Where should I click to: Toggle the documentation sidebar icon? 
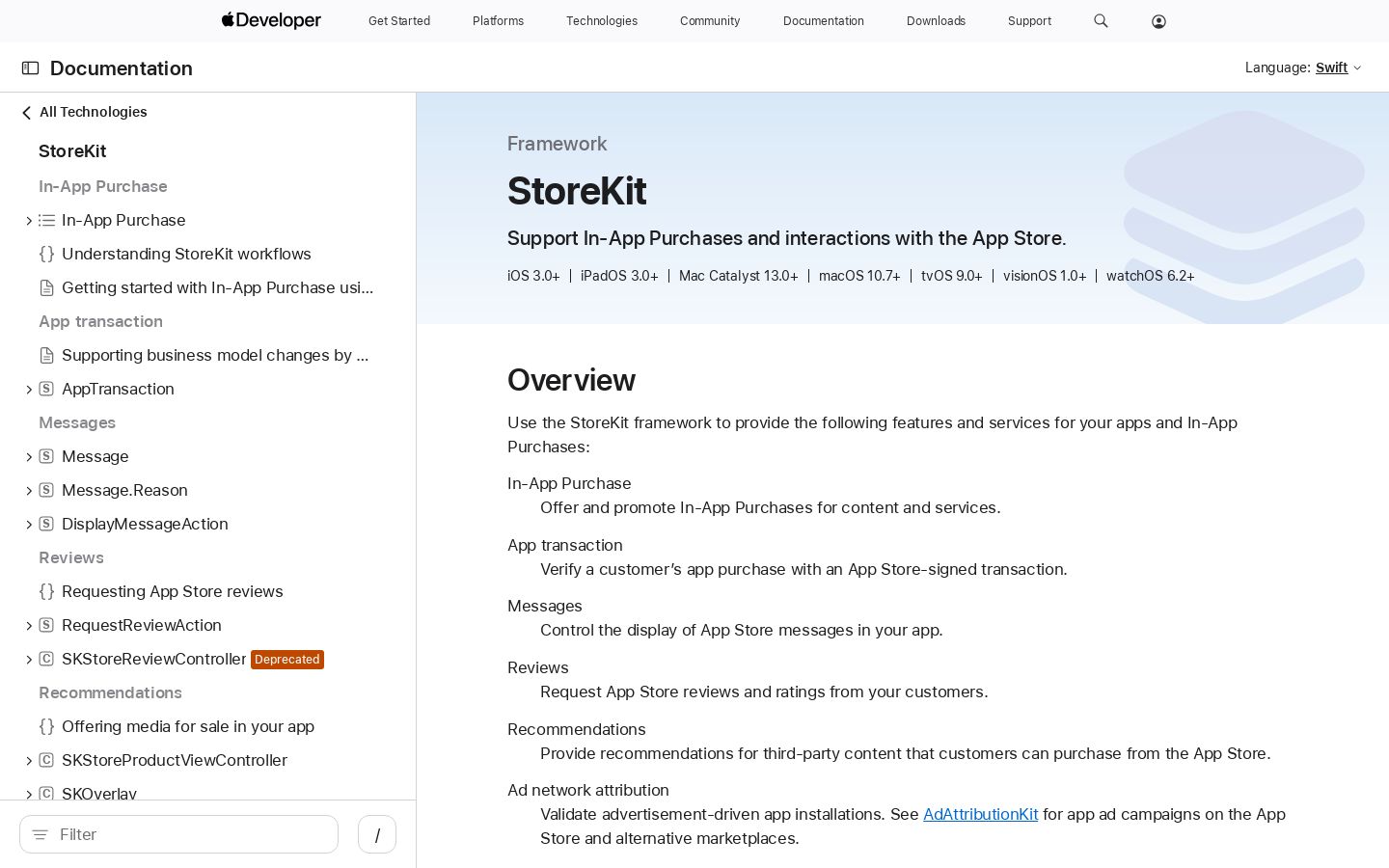pos(31,68)
